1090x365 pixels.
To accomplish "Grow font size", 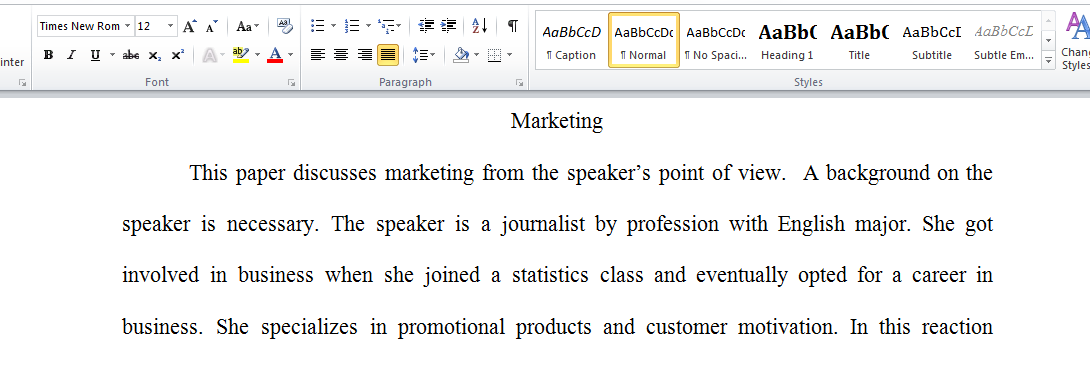I will (x=190, y=26).
